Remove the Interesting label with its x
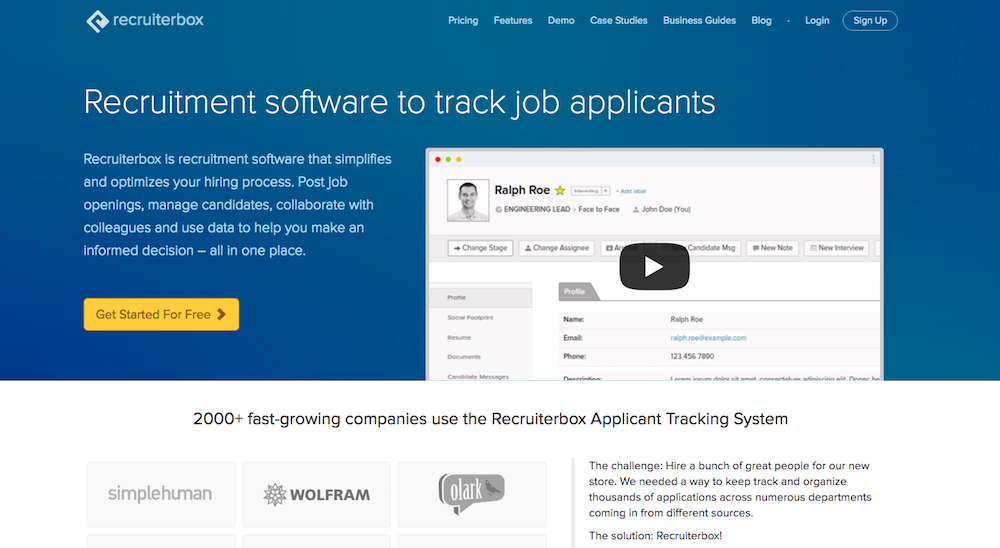Screen dimensions: 1000x548 [x=606, y=190]
